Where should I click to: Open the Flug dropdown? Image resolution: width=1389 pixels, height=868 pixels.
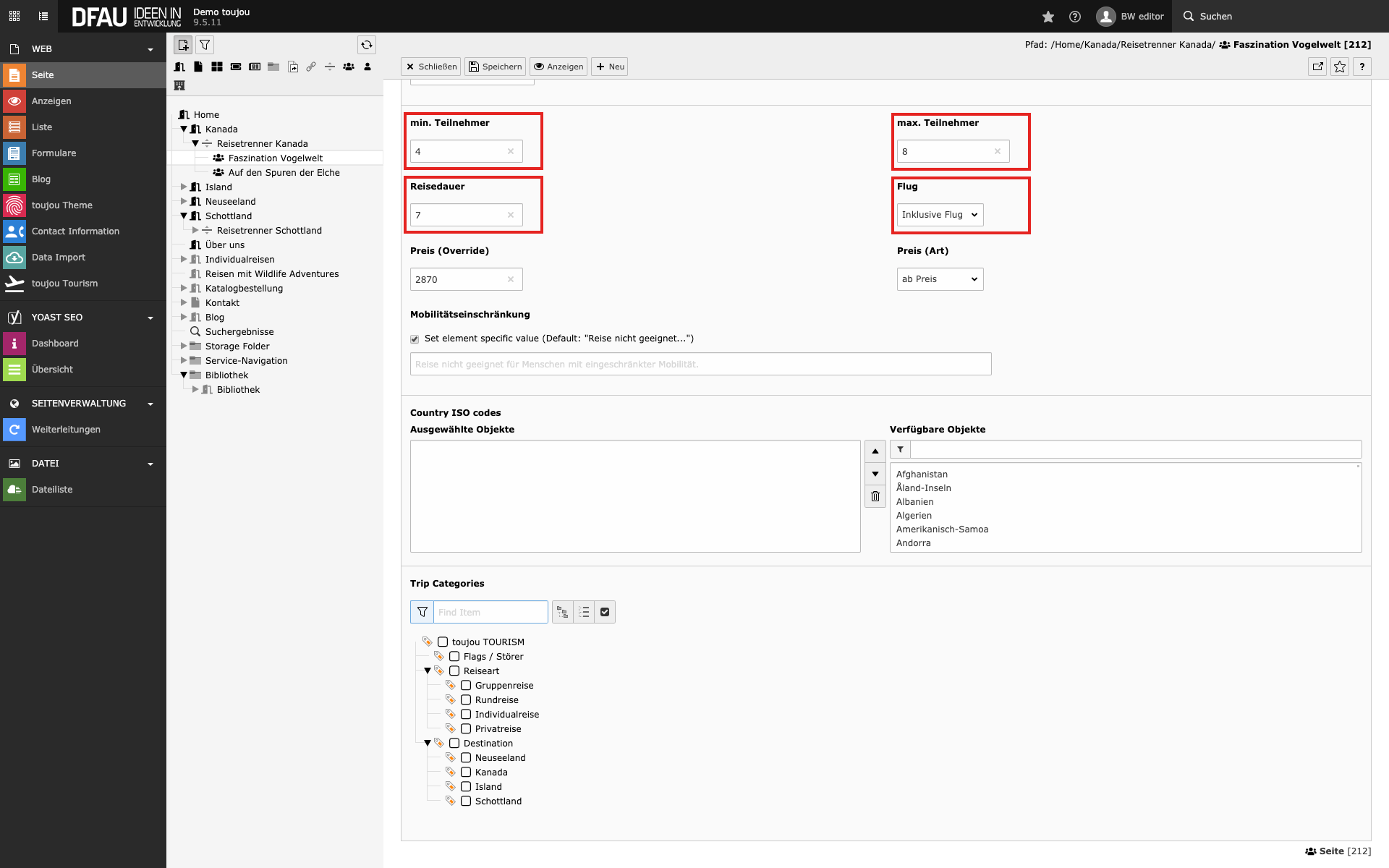tap(940, 215)
